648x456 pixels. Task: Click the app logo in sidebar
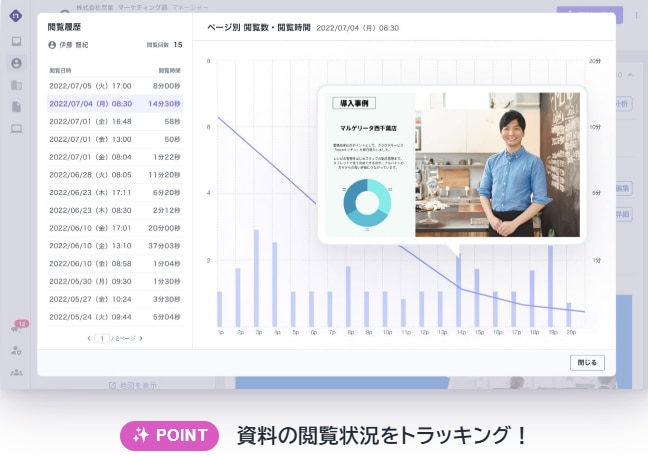16,17
